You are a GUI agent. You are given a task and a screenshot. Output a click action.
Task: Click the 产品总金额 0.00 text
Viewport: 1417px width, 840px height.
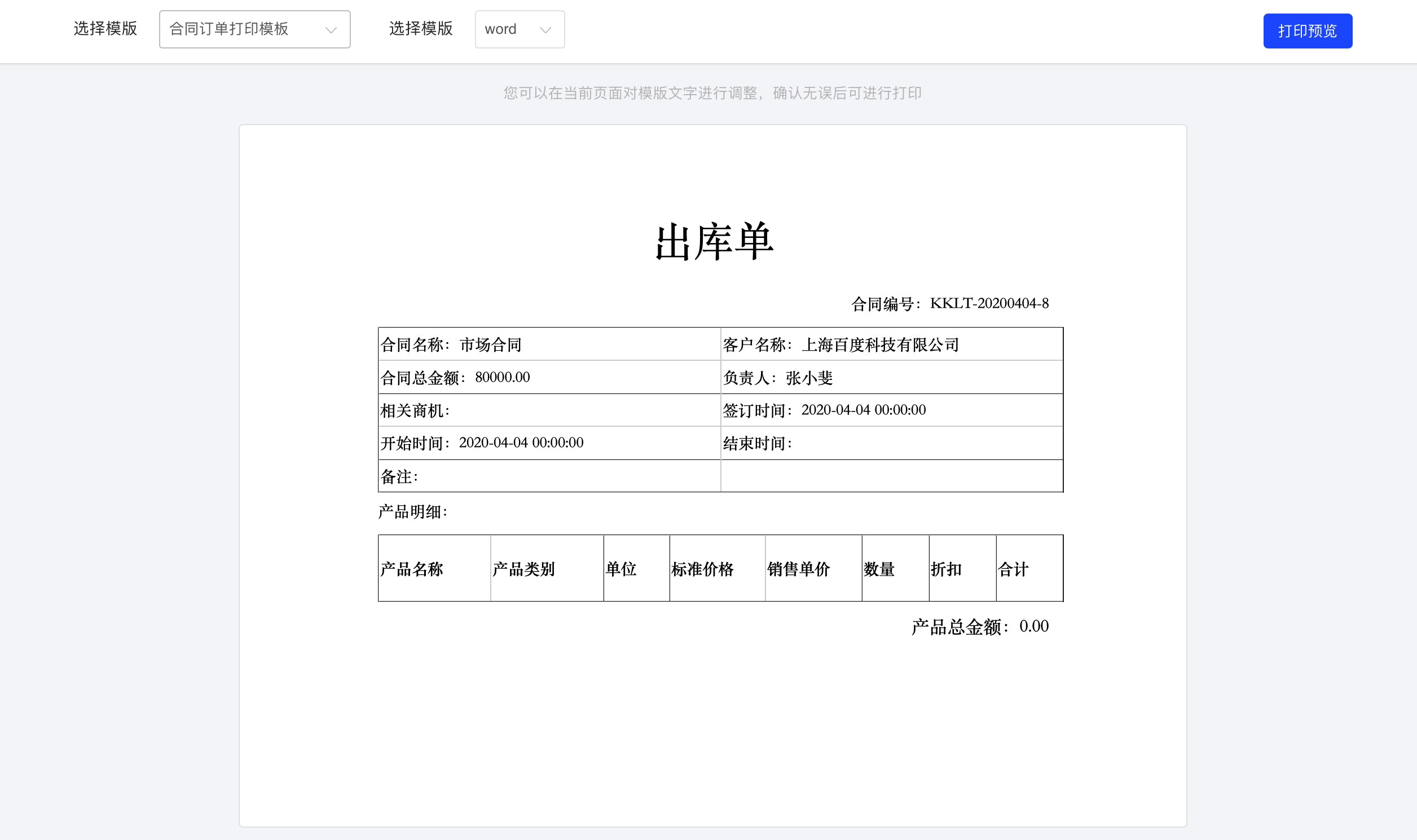tap(979, 626)
